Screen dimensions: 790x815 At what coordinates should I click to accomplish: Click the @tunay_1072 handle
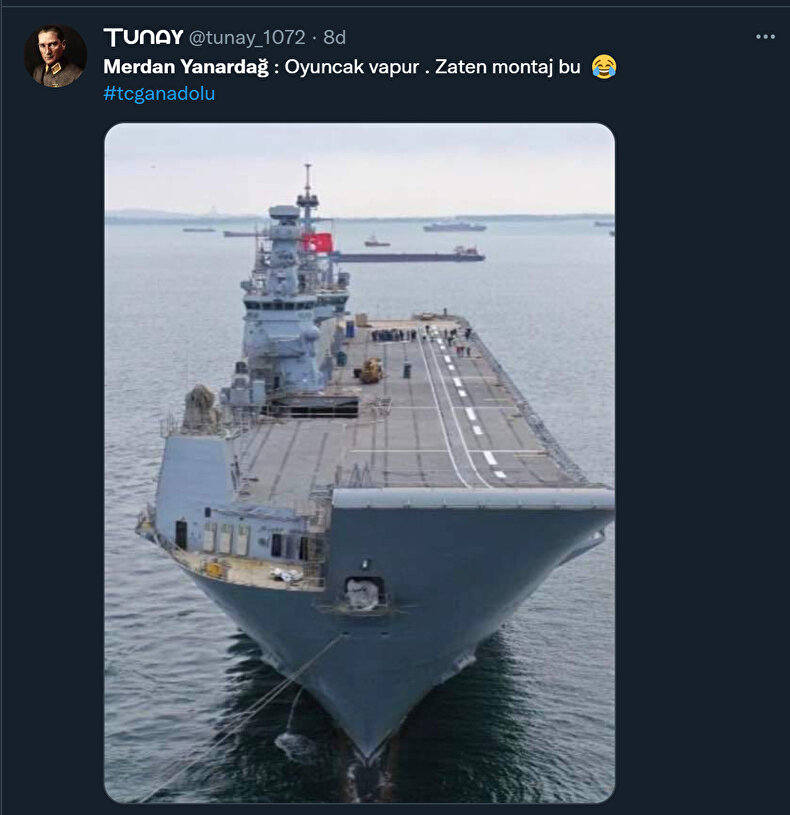click(246, 38)
